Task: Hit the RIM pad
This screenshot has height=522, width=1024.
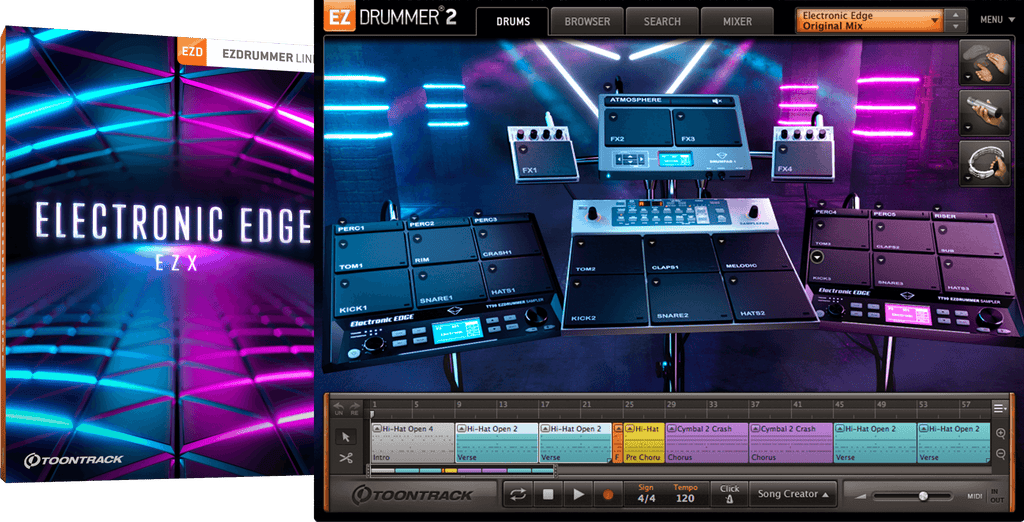Action: click(443, 246)
